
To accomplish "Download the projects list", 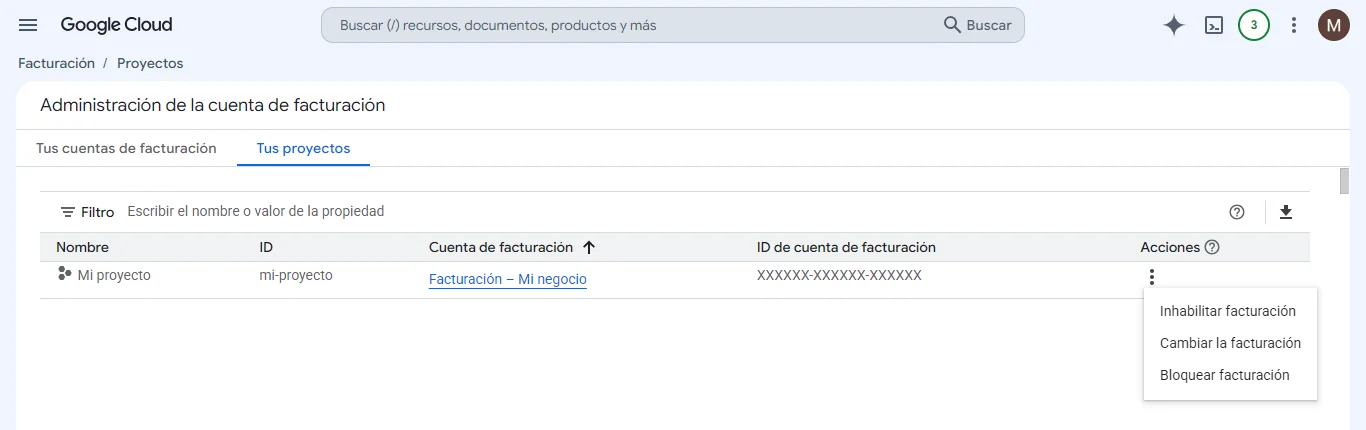I will point(1286,212).
